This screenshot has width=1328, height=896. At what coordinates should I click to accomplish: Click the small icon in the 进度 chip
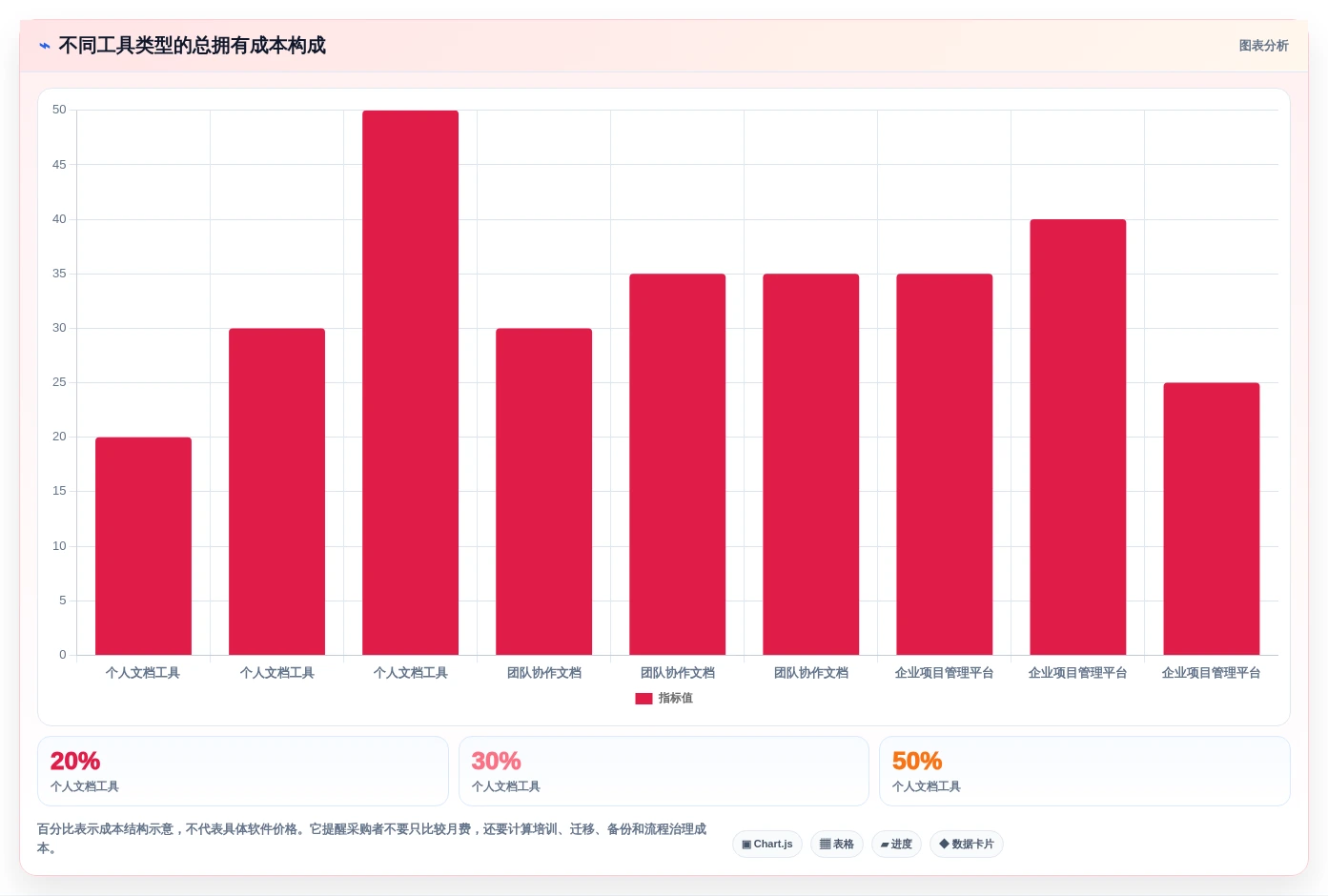coord(885,845)
